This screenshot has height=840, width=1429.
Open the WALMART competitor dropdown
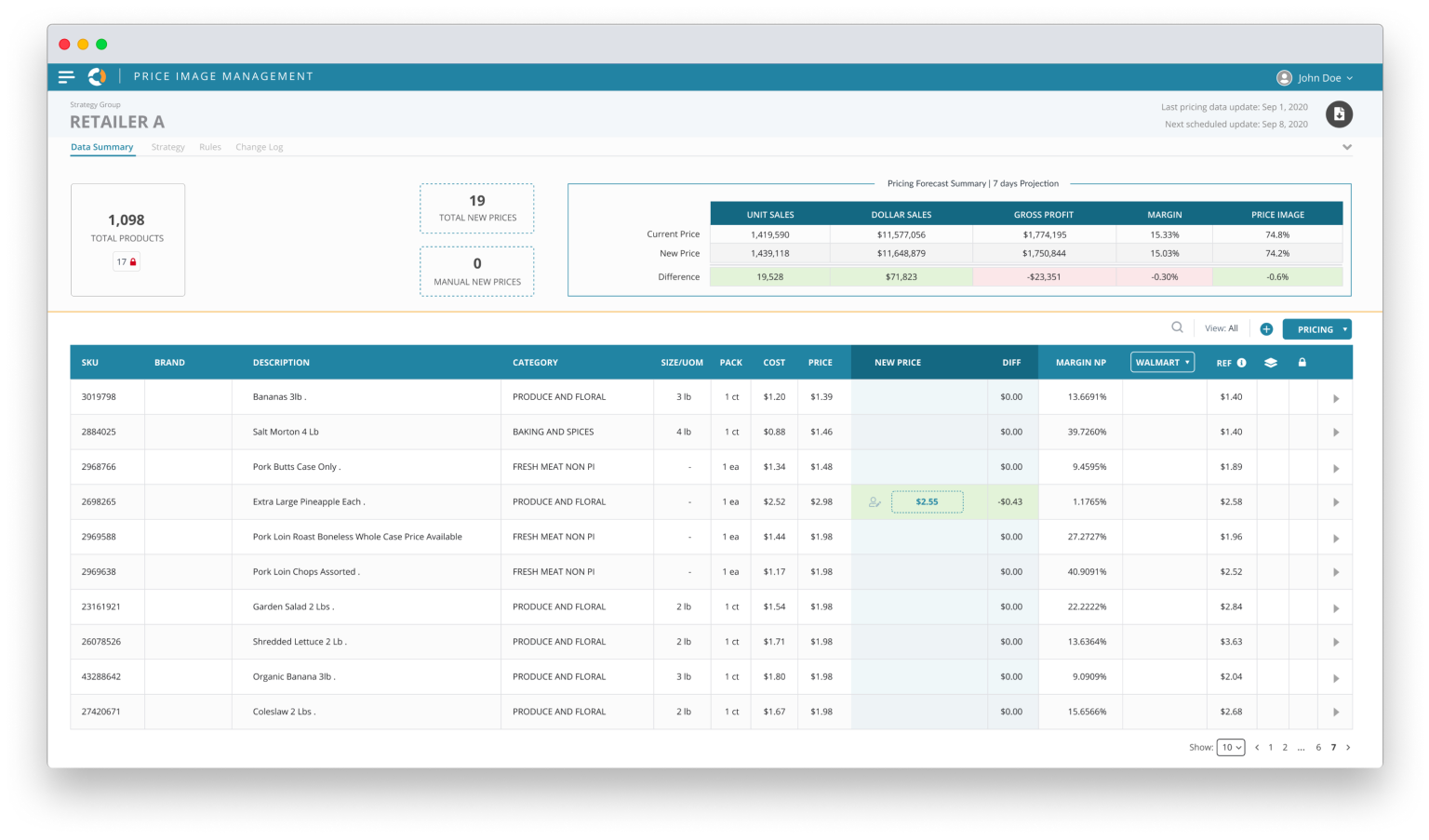(1162, 363)
